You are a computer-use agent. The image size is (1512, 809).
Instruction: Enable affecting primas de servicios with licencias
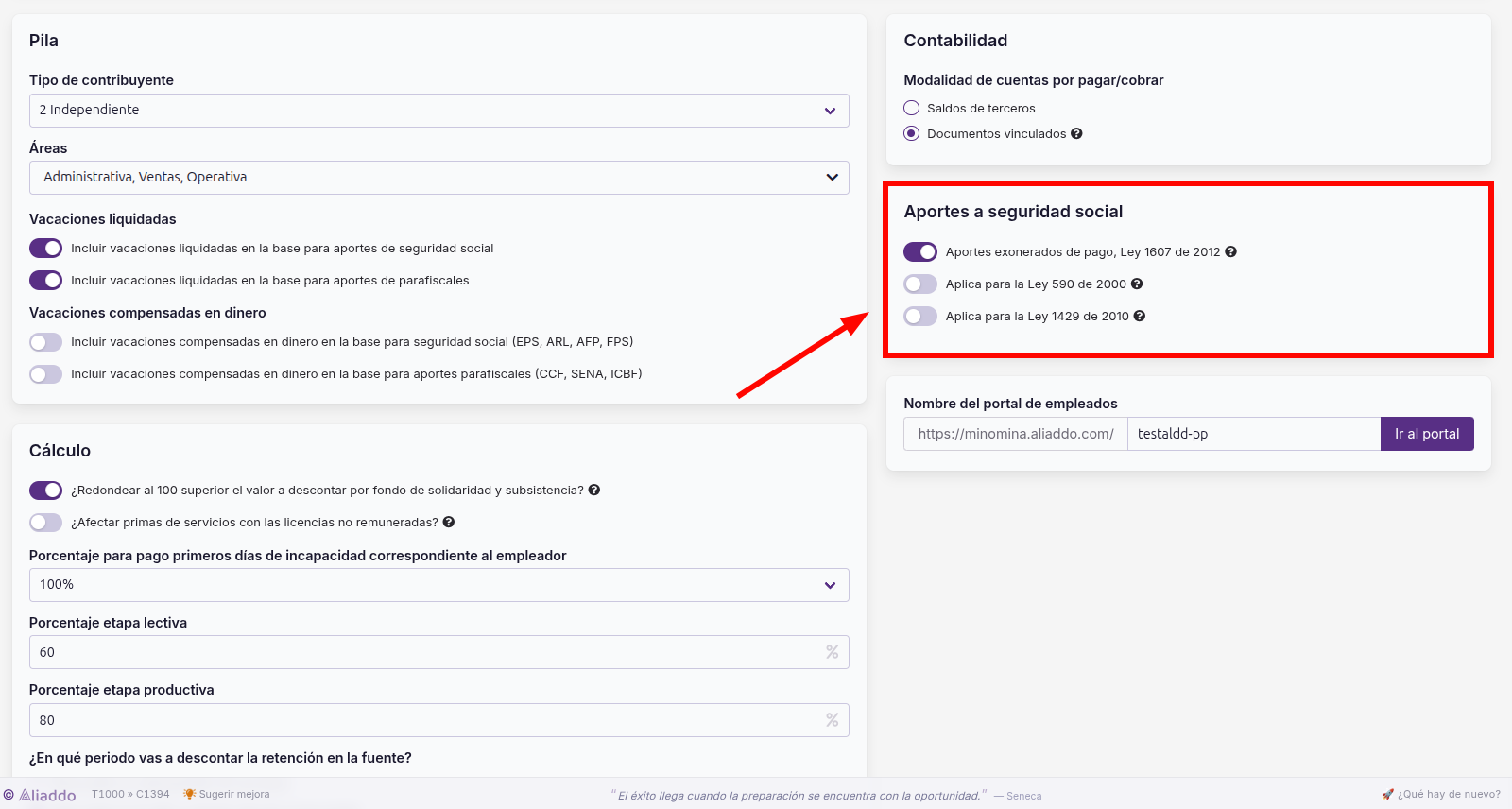point(45,523)
